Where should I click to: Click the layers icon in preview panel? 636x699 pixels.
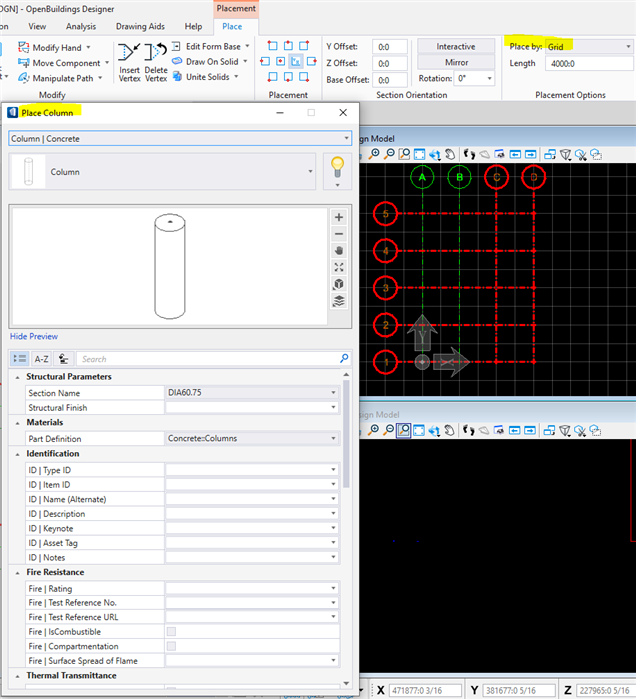point(339,301)
